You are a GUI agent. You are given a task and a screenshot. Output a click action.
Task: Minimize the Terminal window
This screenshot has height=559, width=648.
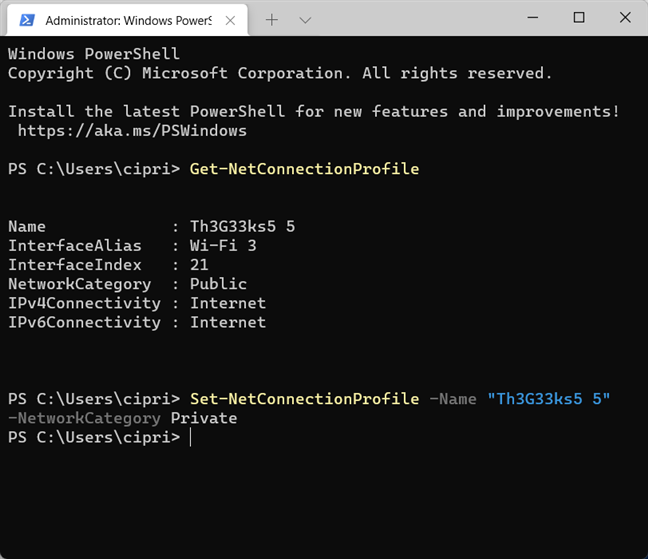coord(533,17)
